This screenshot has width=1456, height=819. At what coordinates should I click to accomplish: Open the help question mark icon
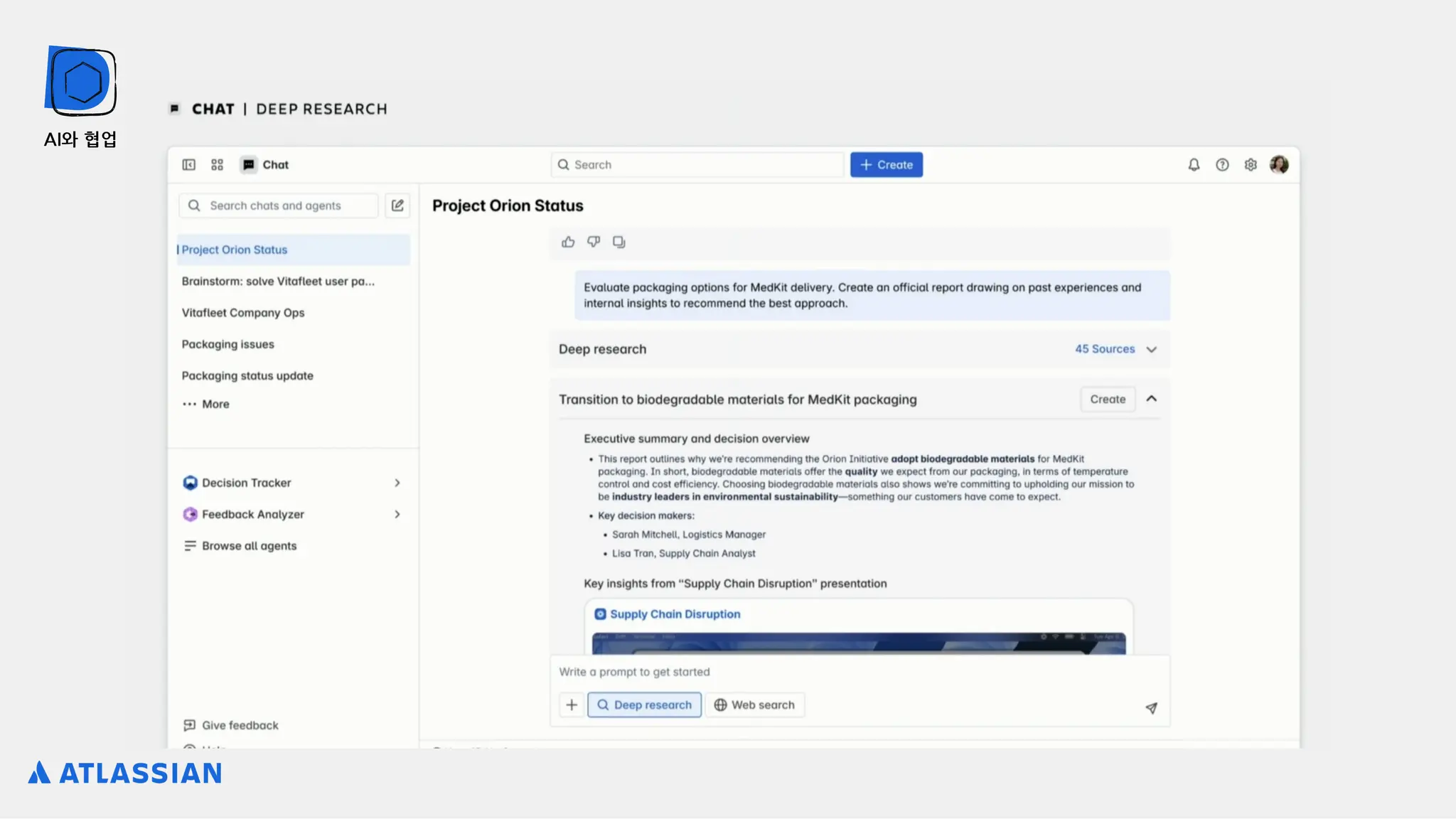point(1222,165)
